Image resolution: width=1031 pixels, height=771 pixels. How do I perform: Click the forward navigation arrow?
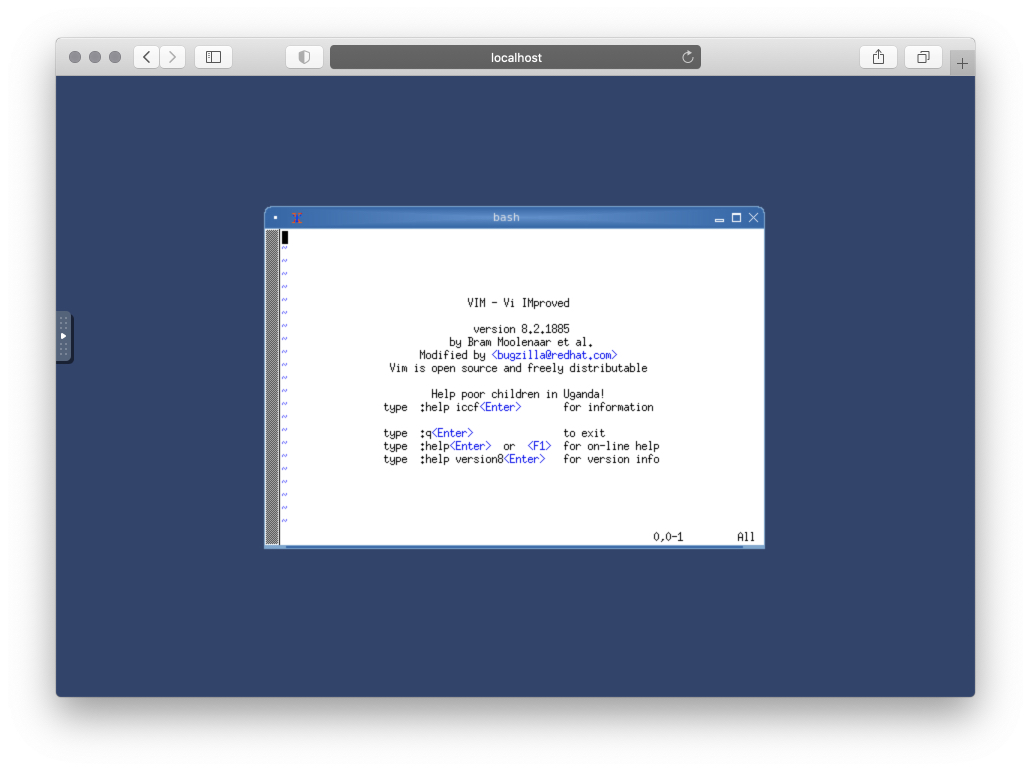172,57
